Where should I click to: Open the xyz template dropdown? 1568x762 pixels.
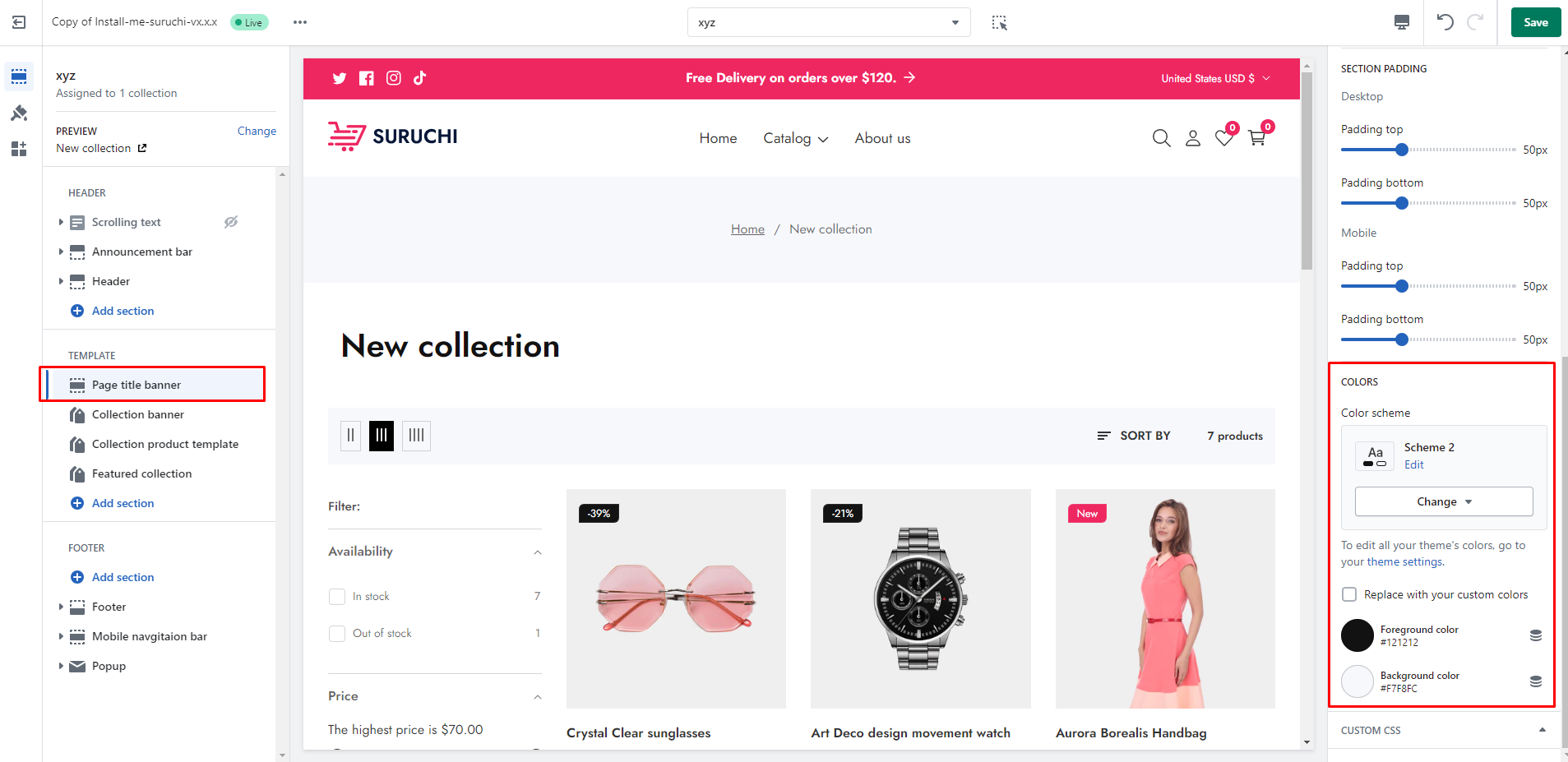(x=828, y=22)
